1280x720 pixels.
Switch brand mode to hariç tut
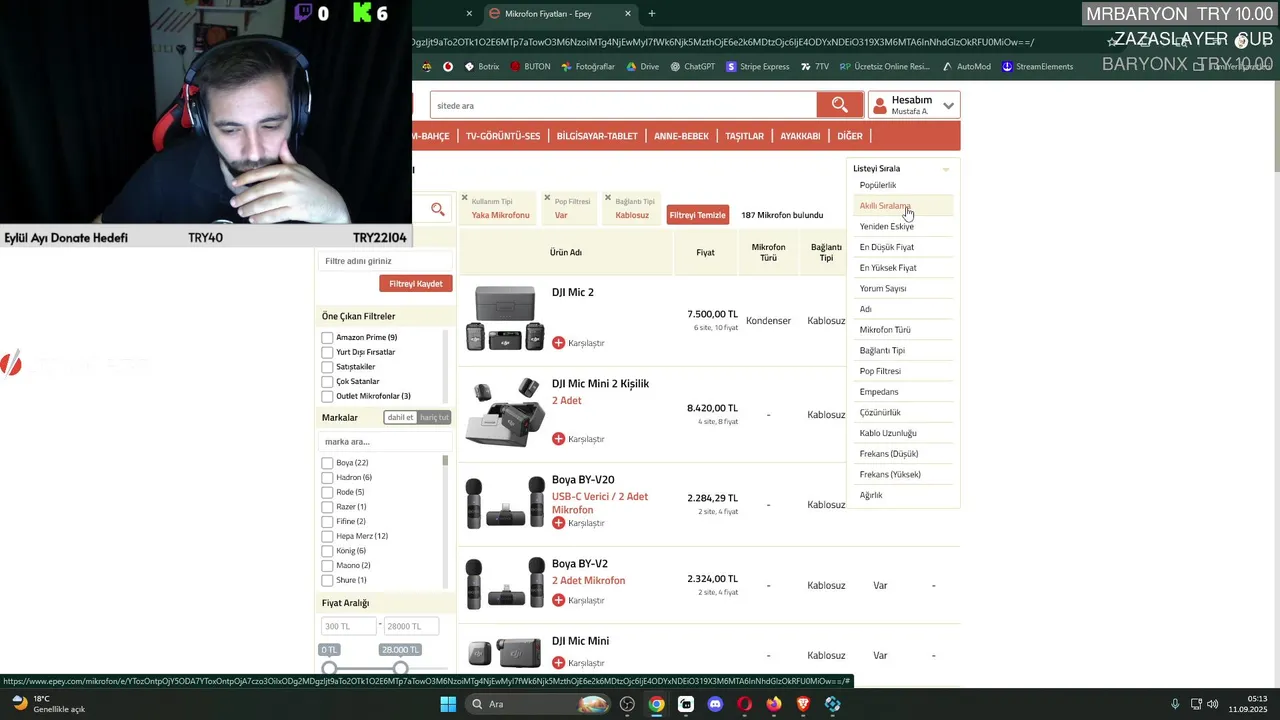pos(434,417)
